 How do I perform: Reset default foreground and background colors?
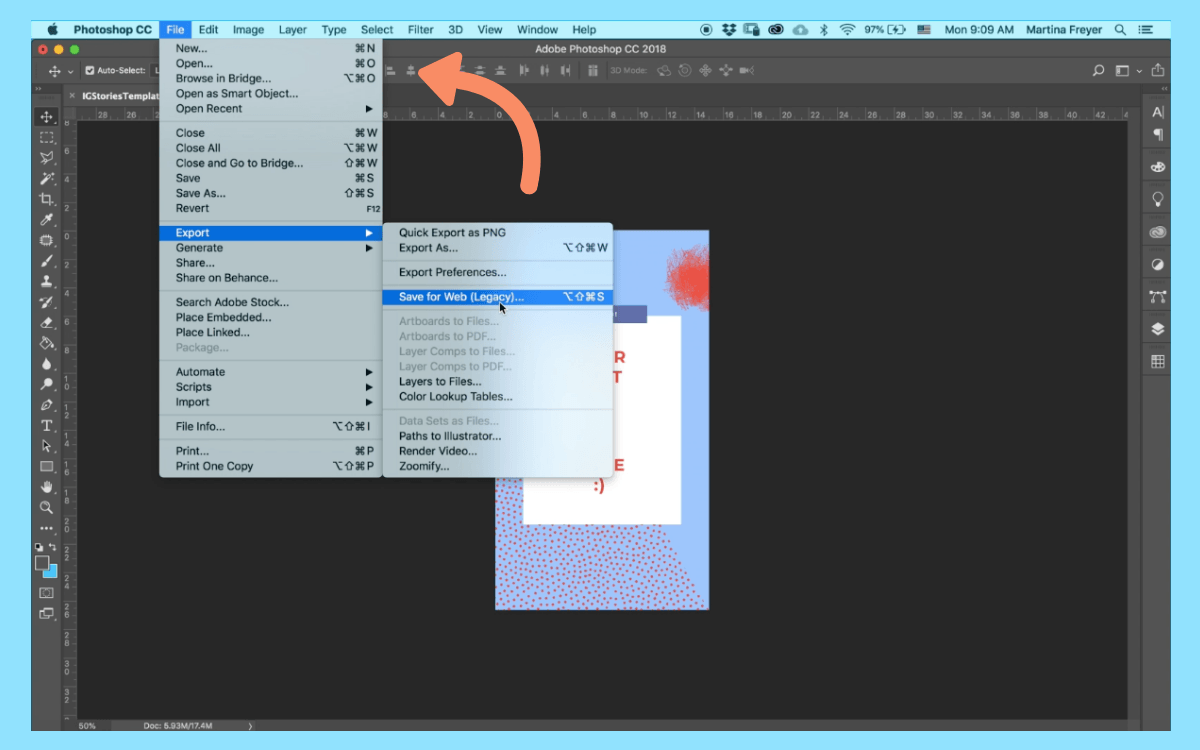click(40, 547)
